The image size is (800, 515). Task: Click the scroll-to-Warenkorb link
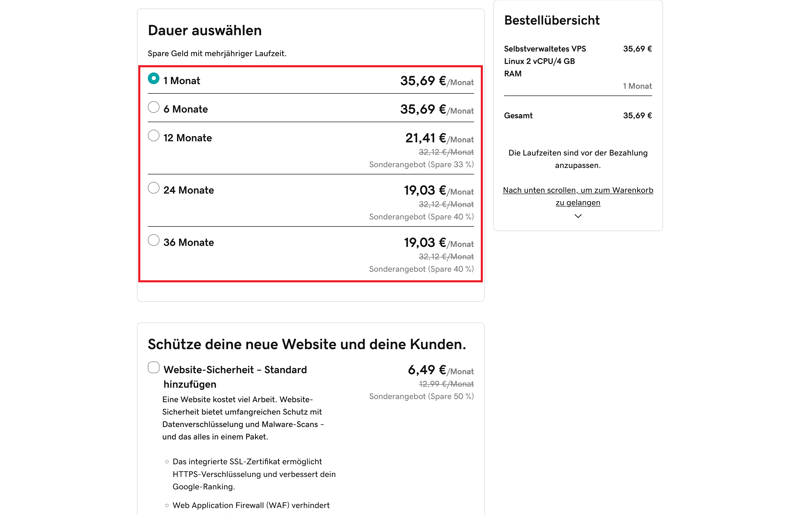[578, 196]
